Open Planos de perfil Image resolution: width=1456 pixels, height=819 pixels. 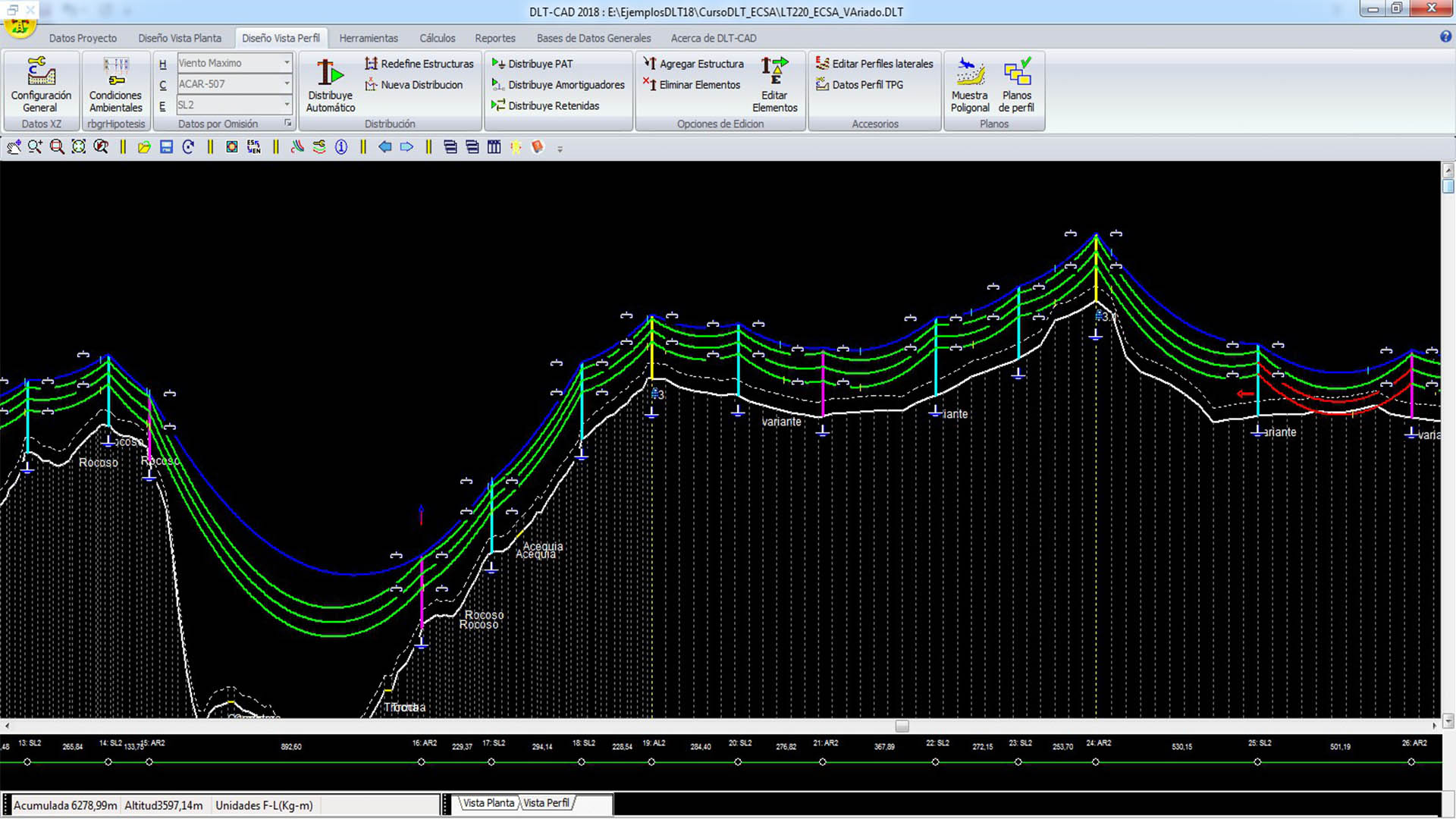click(x=1016, y=74)
